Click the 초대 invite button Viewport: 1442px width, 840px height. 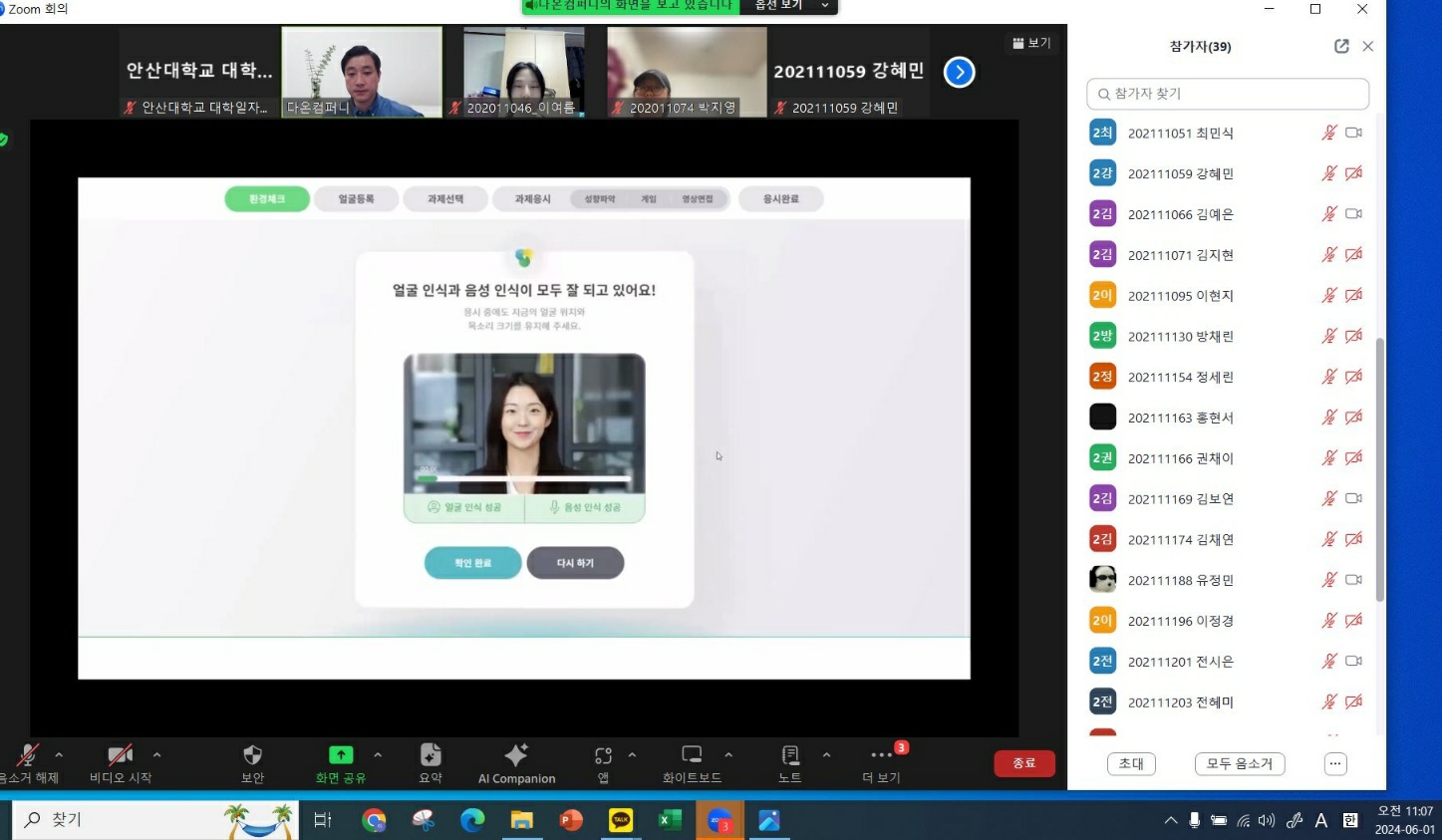(1131, 763)
